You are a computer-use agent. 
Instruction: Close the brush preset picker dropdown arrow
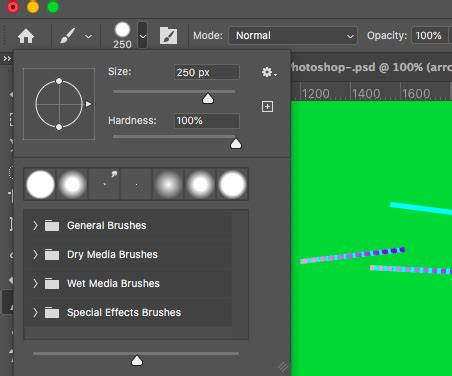143,36
